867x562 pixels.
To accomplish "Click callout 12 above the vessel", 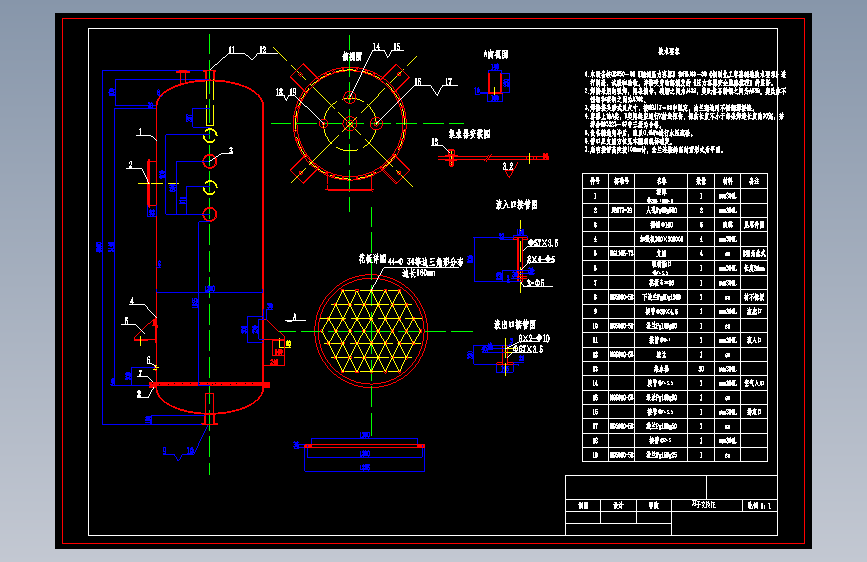I will pyautogui.click(x=263, y=50).
